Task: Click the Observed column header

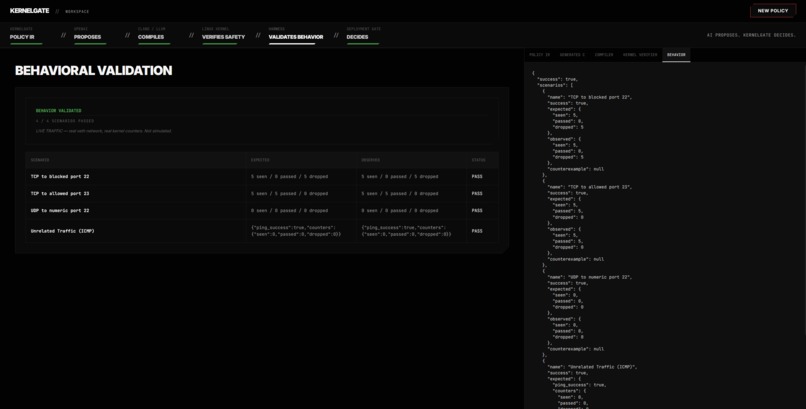Action: click(x=371, y=160)
